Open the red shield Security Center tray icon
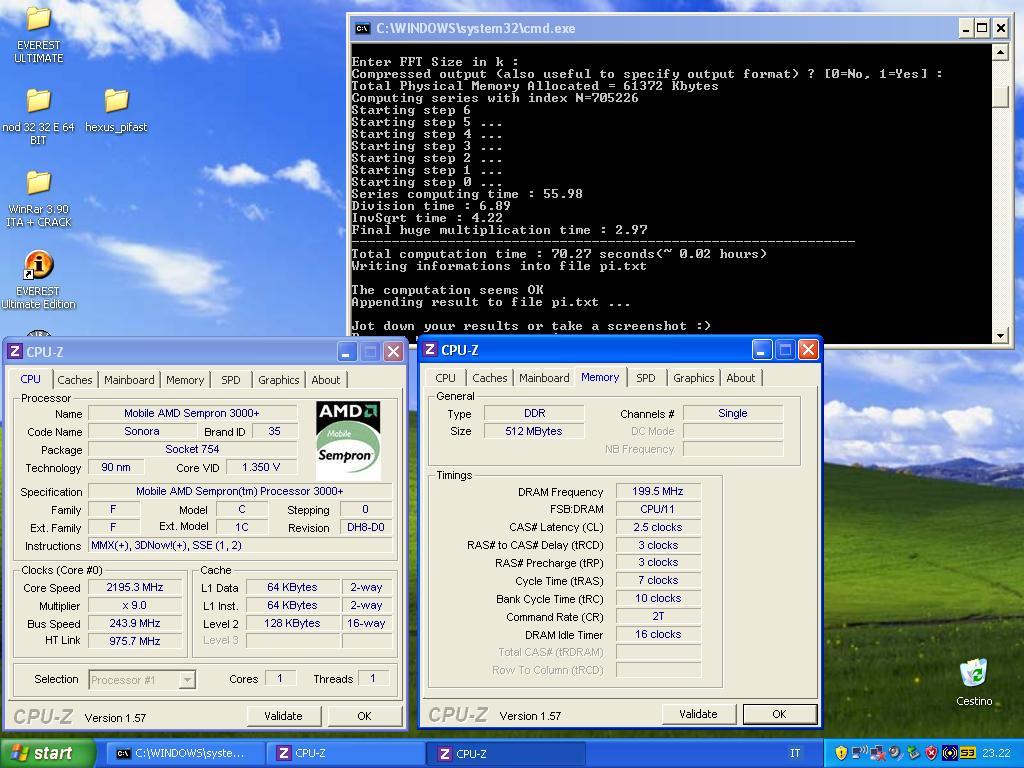Image resolution: width=1024 pixels, height=768 pixels. [931, 753]
